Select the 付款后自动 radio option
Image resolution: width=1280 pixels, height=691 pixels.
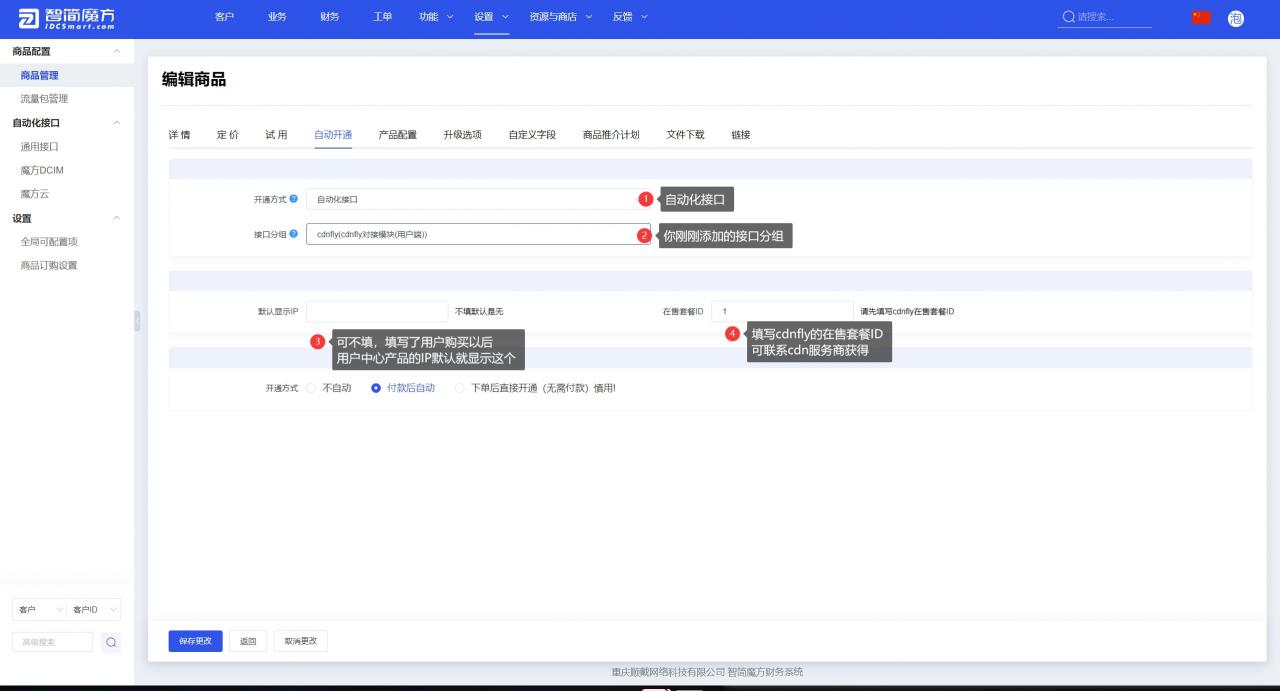click(x=376, y=388)
